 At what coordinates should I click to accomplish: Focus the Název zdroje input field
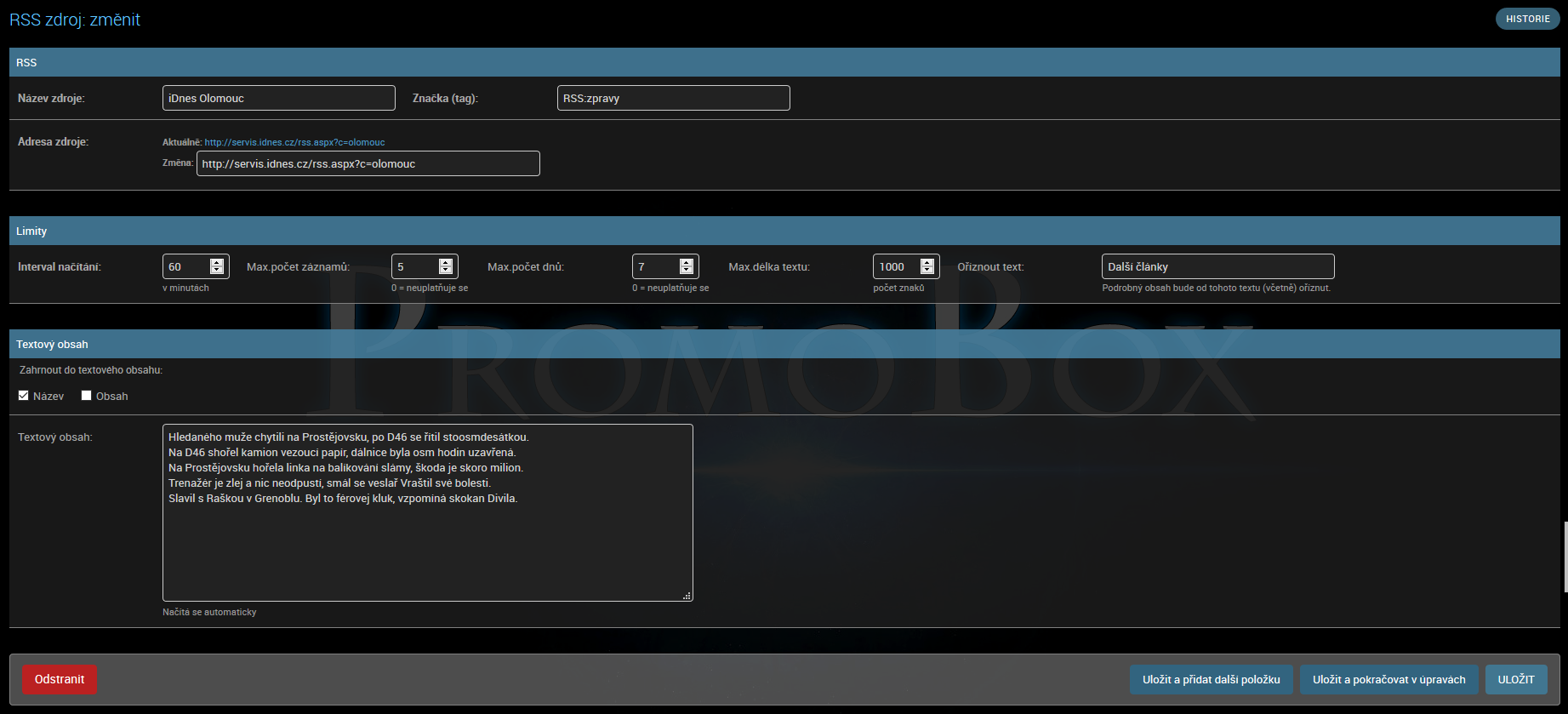point(278,98)
